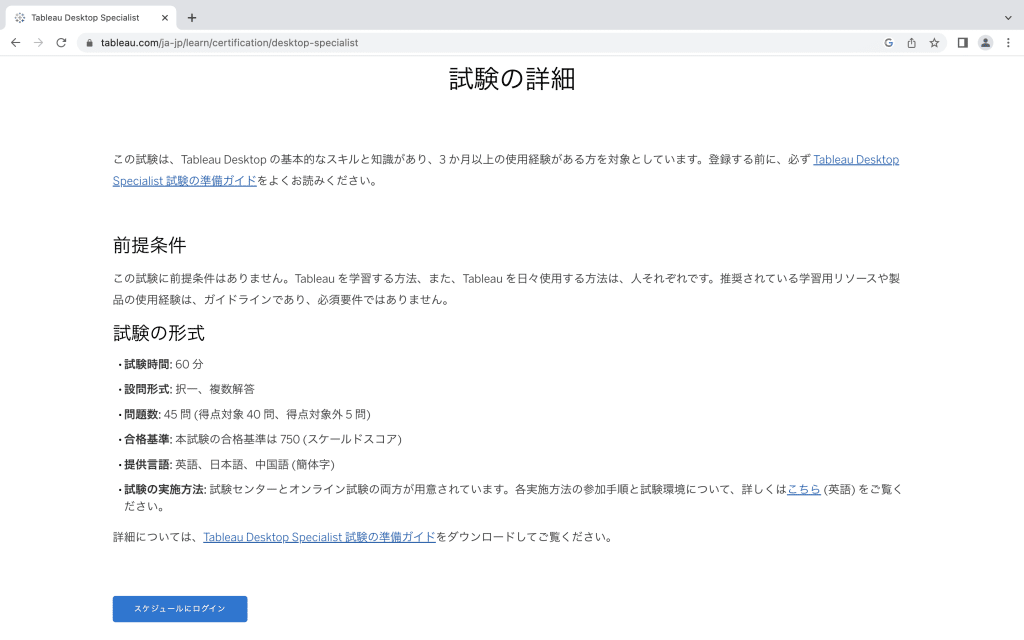
Task: Close the Tableau Desktop Specialist tab
Action: pos(165,18)
